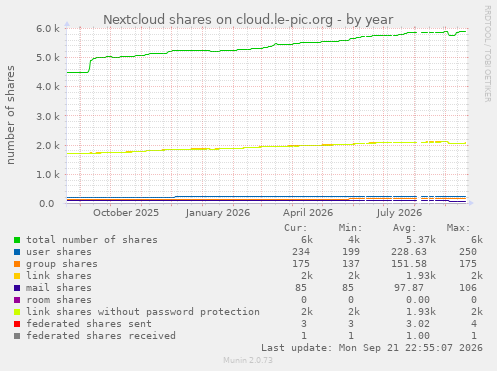497x371 pixels.
Task: Click the total shares average value 5.37k
Action: click(x=421, y=240)
